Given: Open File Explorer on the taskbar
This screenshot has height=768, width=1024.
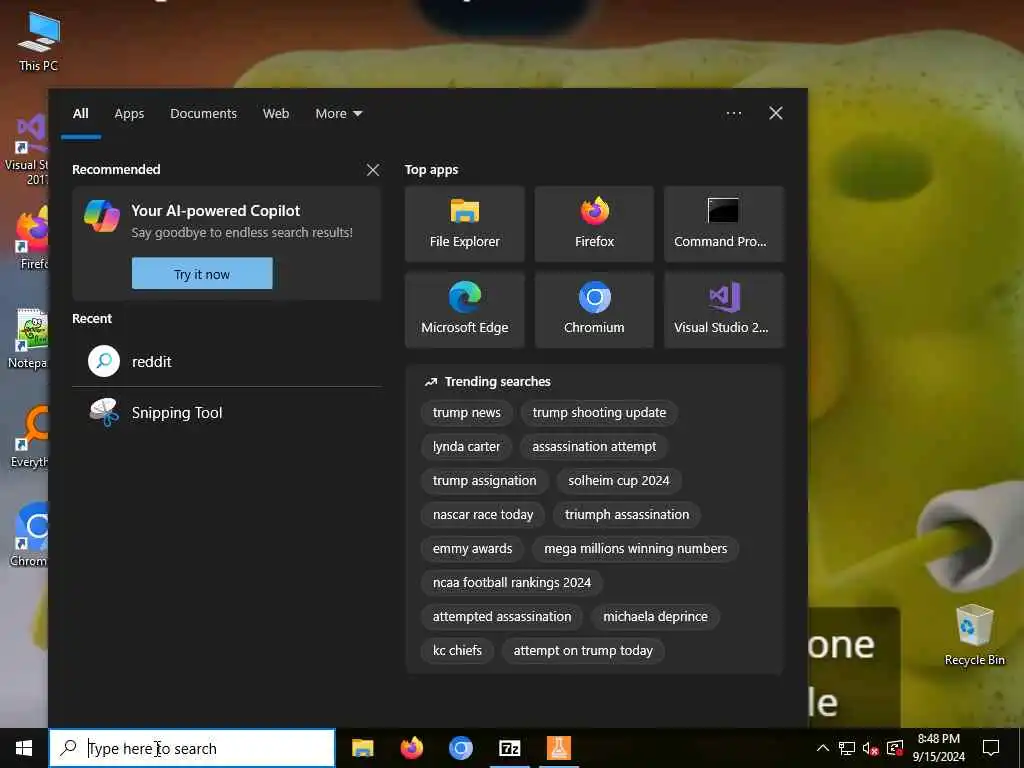Looking at the screenshot, I should tap(362, 748).
